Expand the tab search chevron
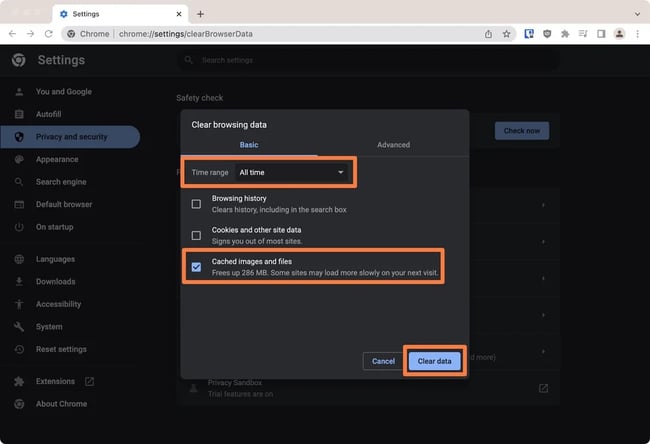This screenshot has height=444, width=650. [637, 14]
